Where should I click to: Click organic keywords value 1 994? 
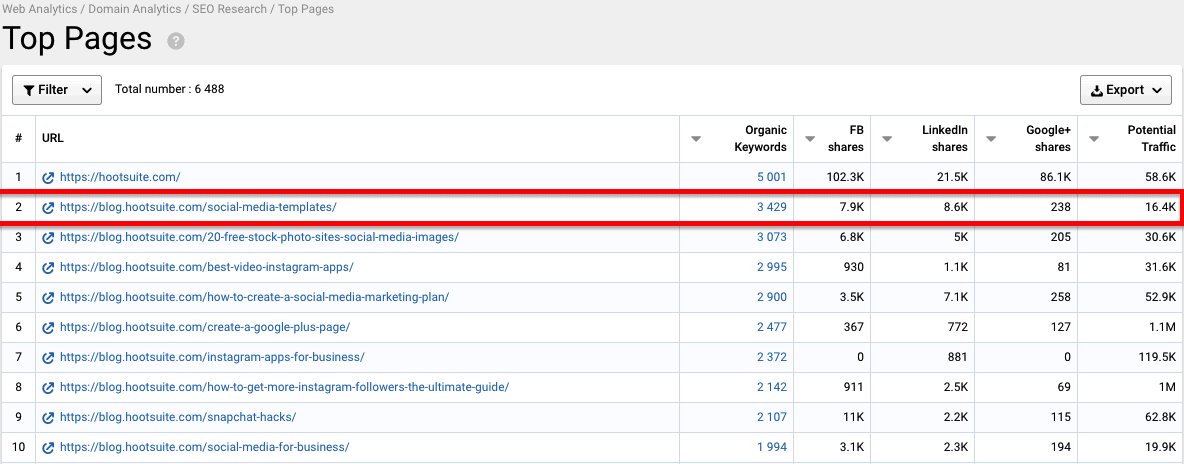(772, 447)
